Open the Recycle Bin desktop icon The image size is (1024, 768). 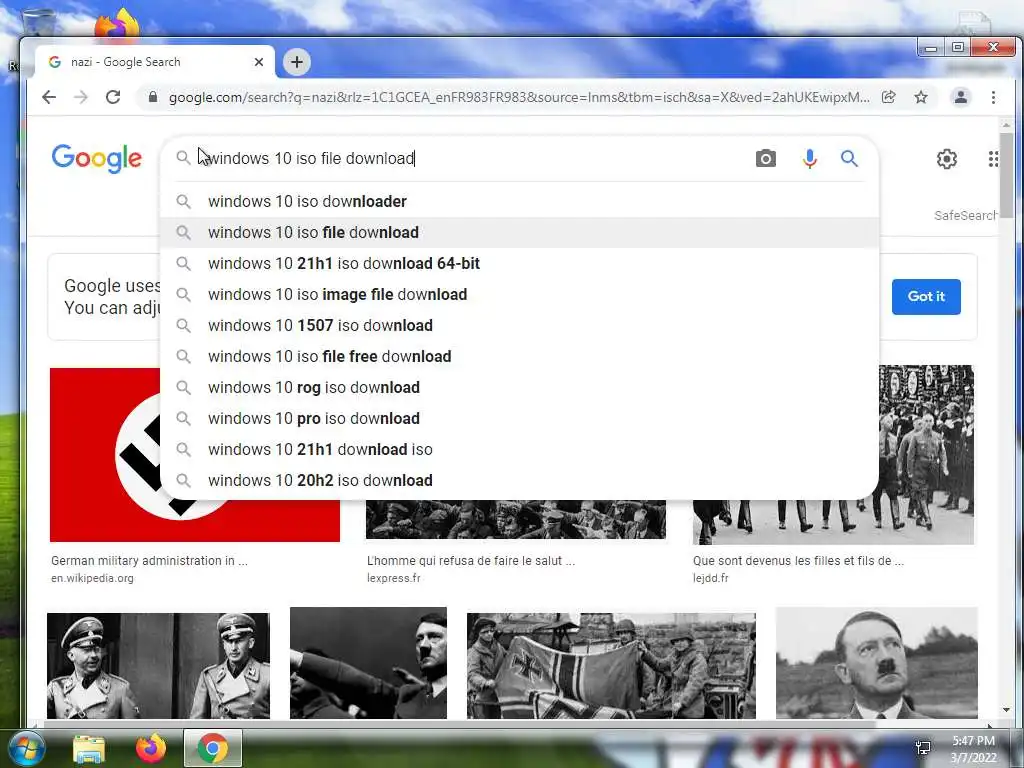click(x=38, y=23)
